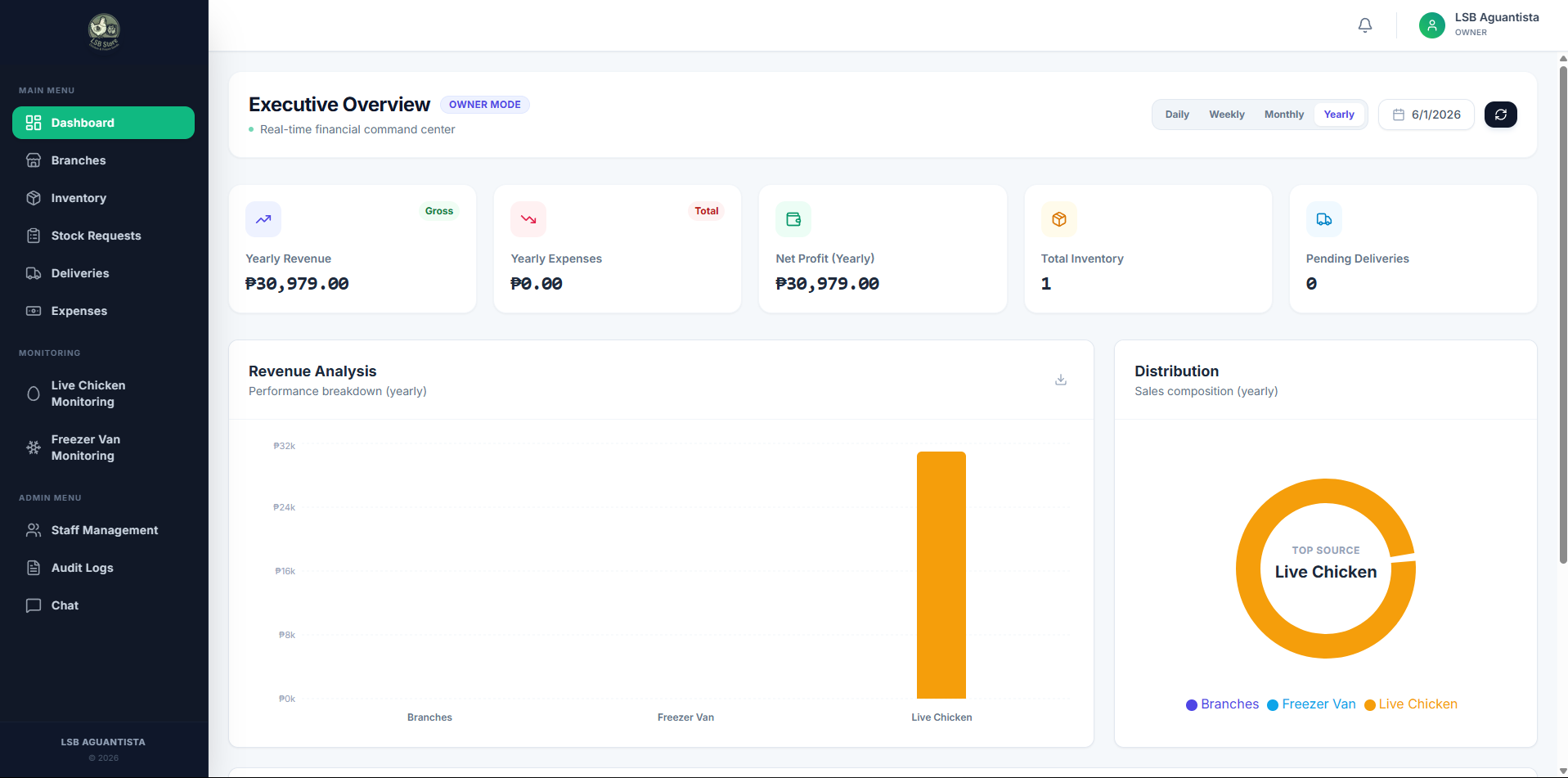
Task: Go to Branches page
Action: click(x=103, y=160)
